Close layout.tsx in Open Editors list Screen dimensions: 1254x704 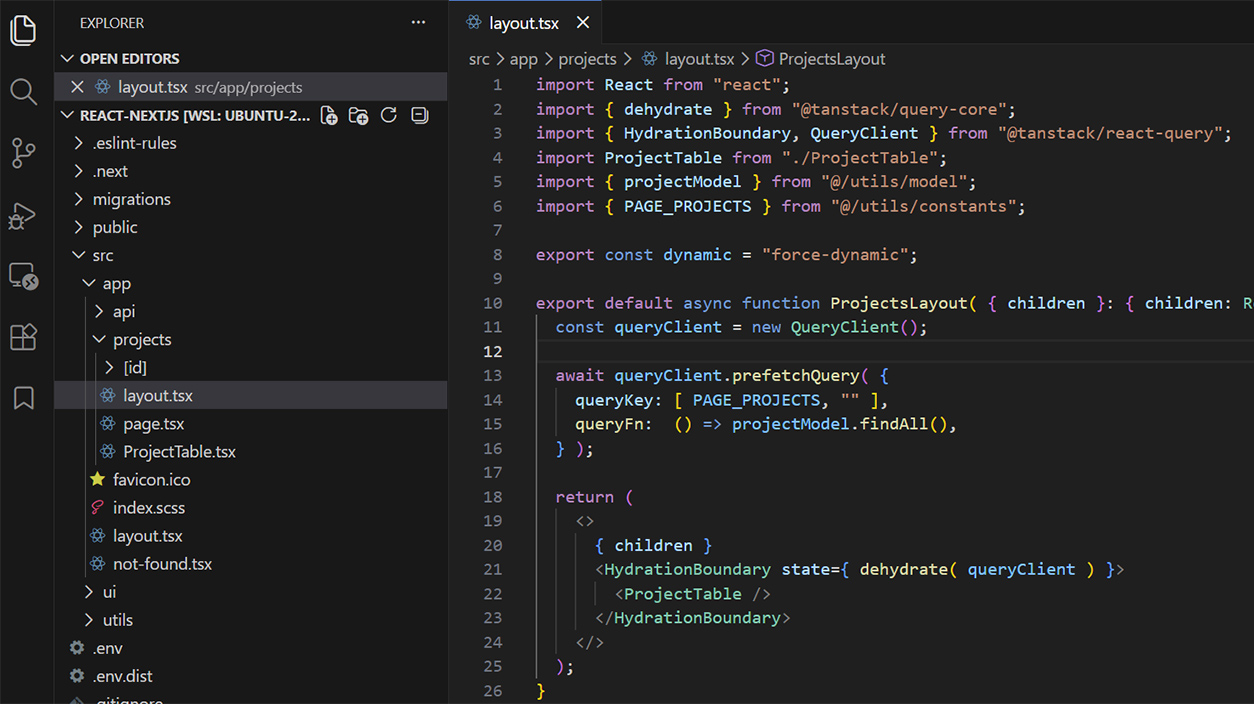pos(77,87)
